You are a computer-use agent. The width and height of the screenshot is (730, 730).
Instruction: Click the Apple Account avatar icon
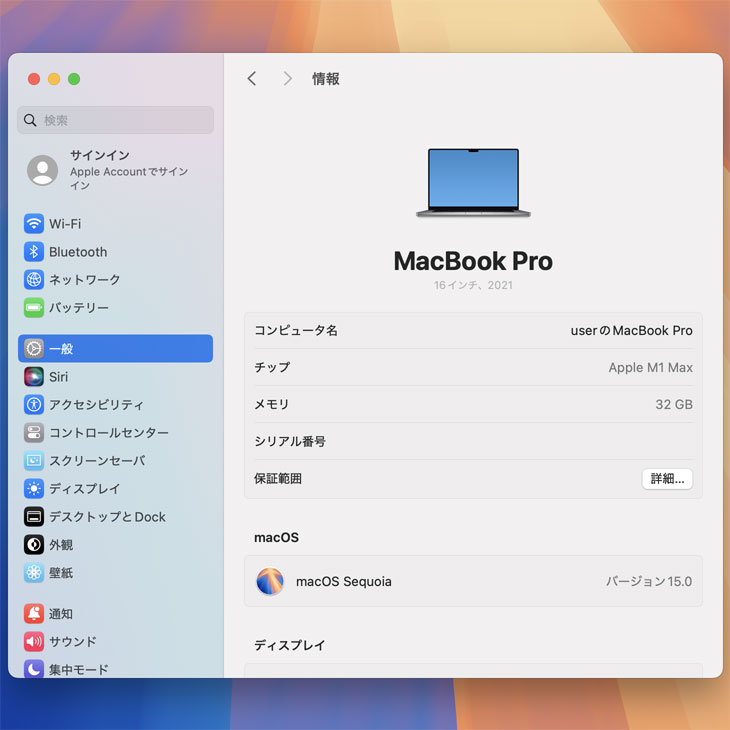[x=42, y=170]
